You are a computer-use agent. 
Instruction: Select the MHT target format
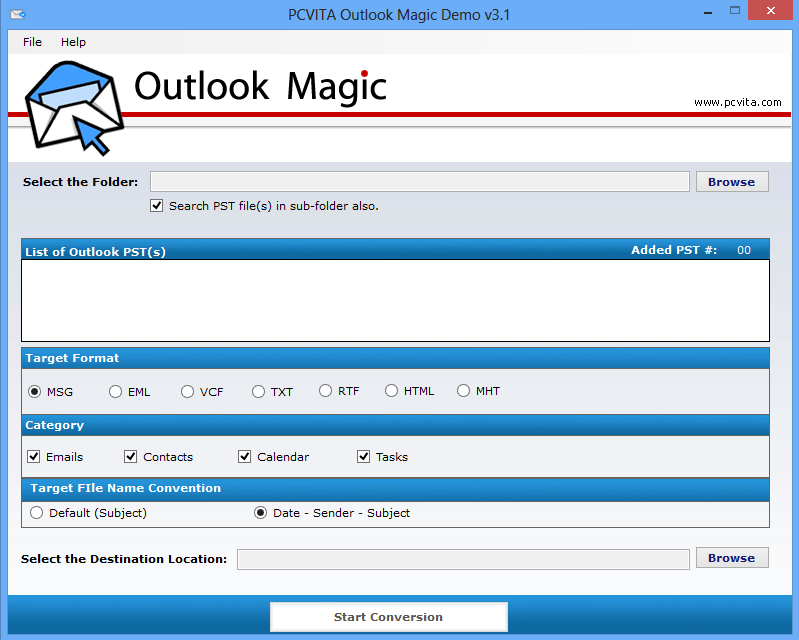click(463, 391)
